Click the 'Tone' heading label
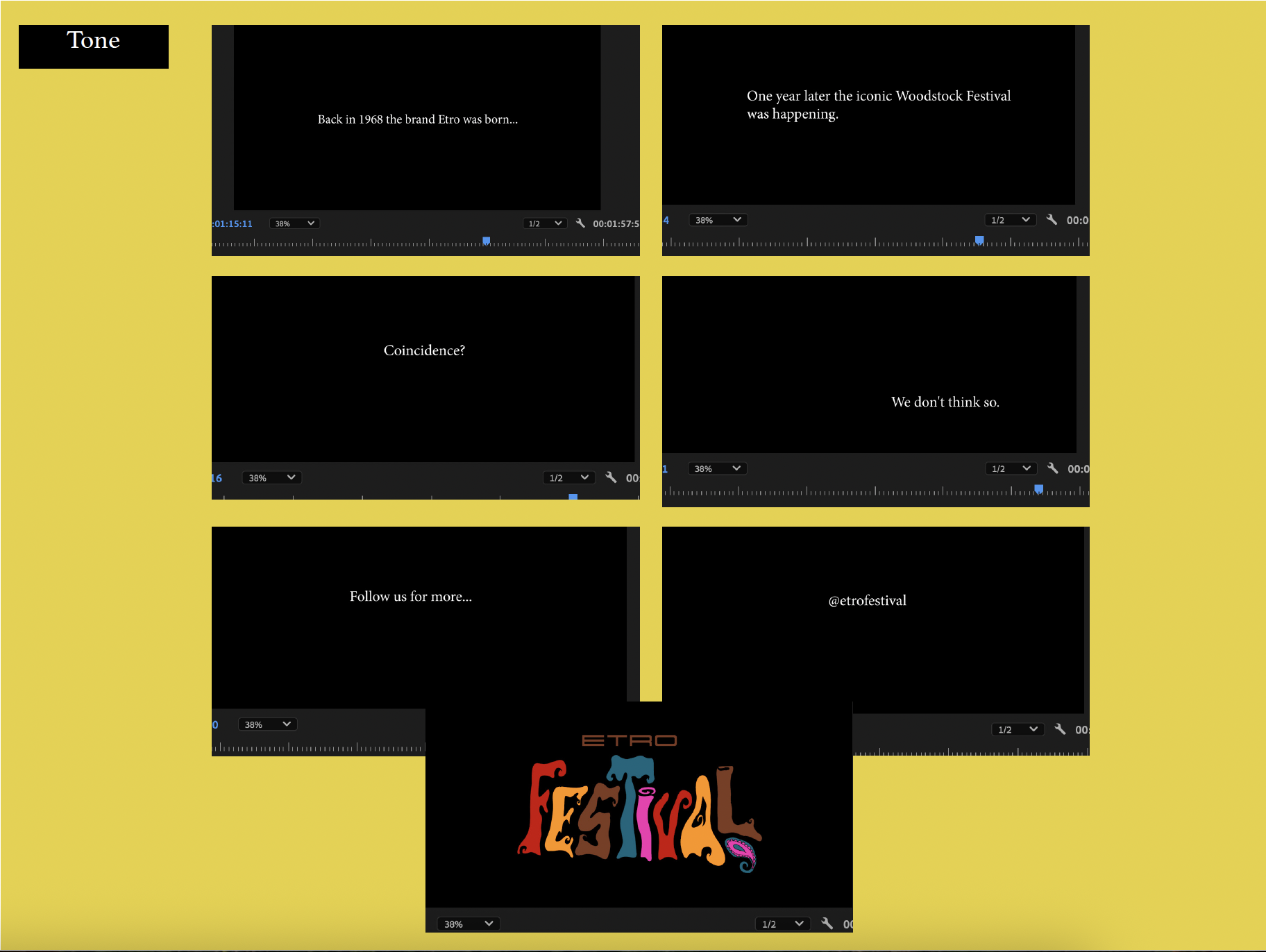This screenshot has width=1266, height=952. click(x=93, y=40)
